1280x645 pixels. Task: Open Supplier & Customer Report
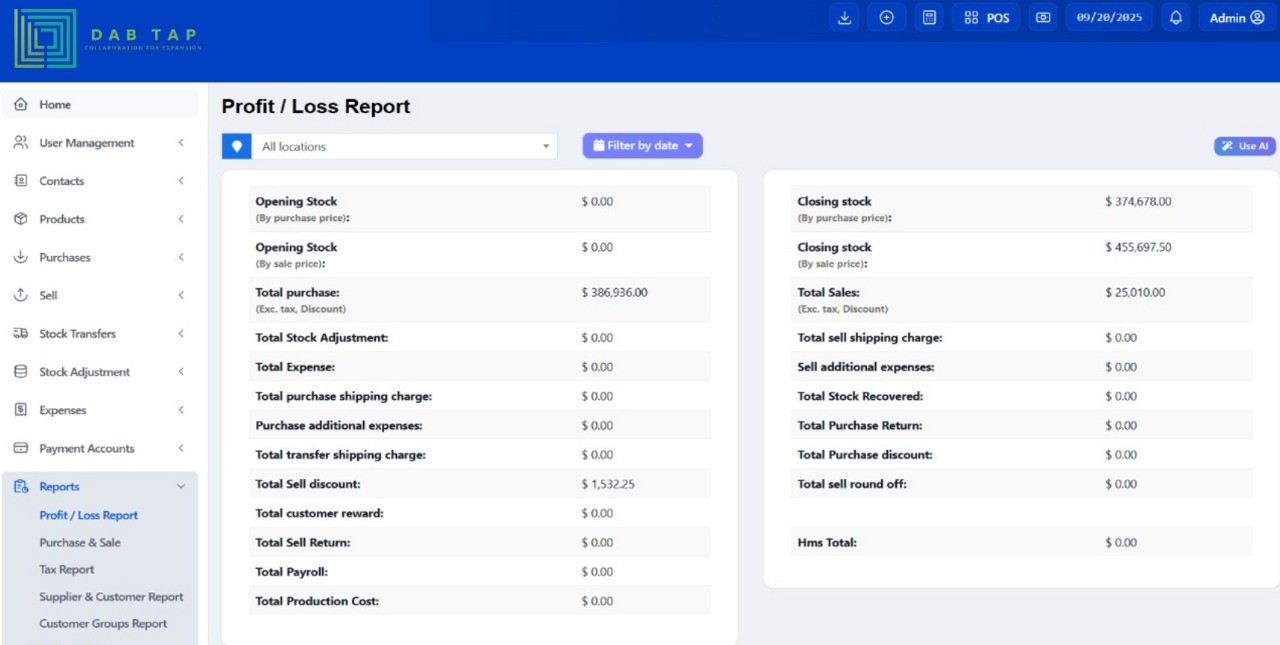point(111,597)
